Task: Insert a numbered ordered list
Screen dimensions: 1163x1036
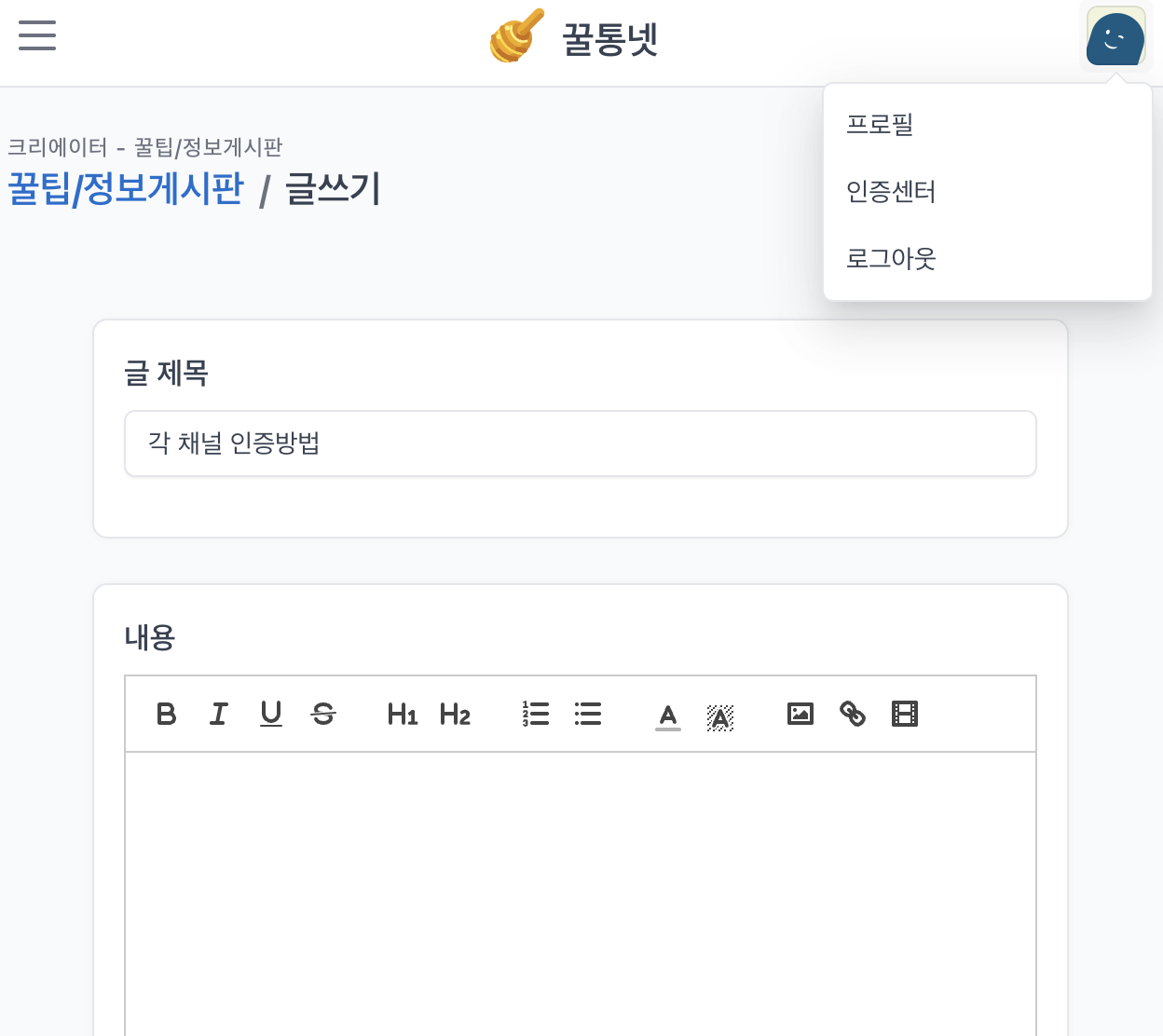Action: point(536,714)
